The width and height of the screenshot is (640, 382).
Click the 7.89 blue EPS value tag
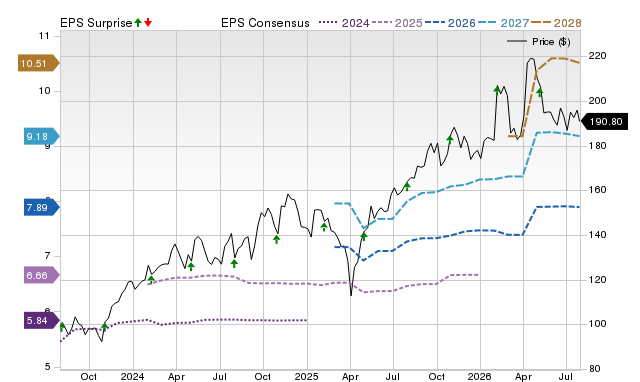click(42, 208)
